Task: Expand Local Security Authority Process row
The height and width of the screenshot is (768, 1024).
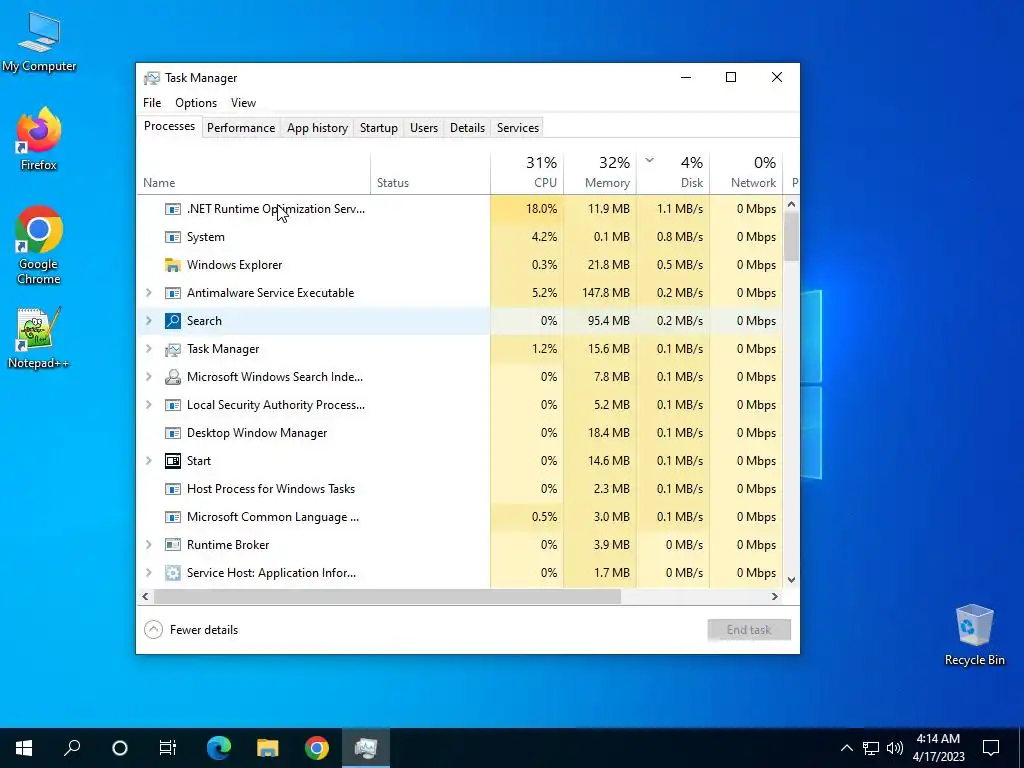Action: (x=149, y=405)
